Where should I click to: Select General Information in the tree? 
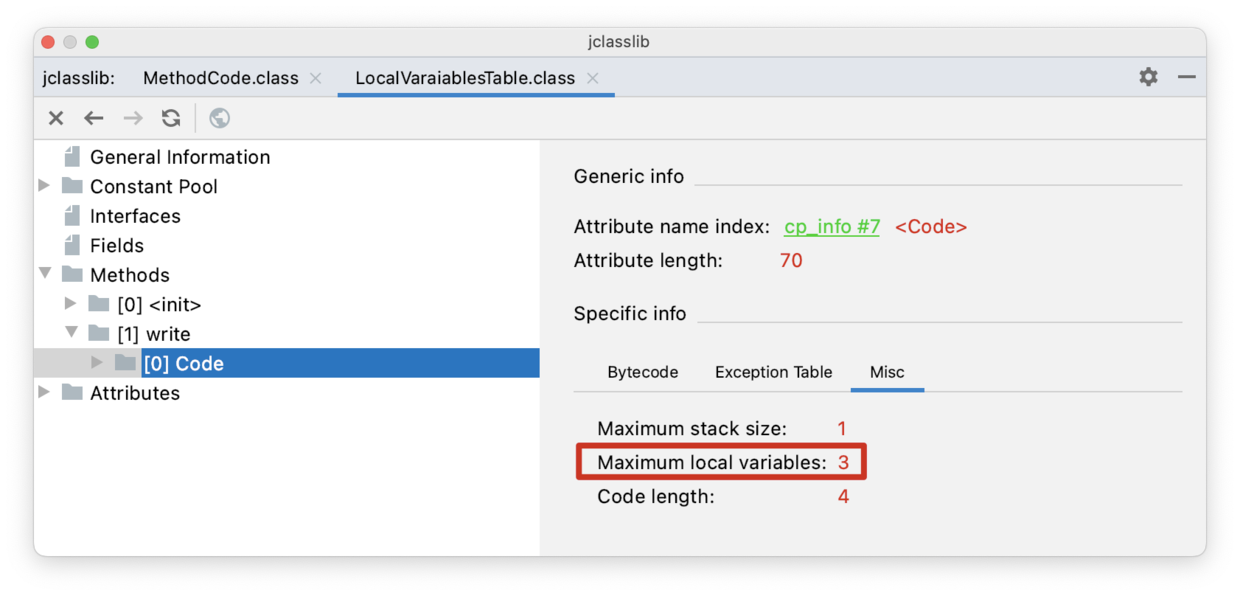pos(179,157)
